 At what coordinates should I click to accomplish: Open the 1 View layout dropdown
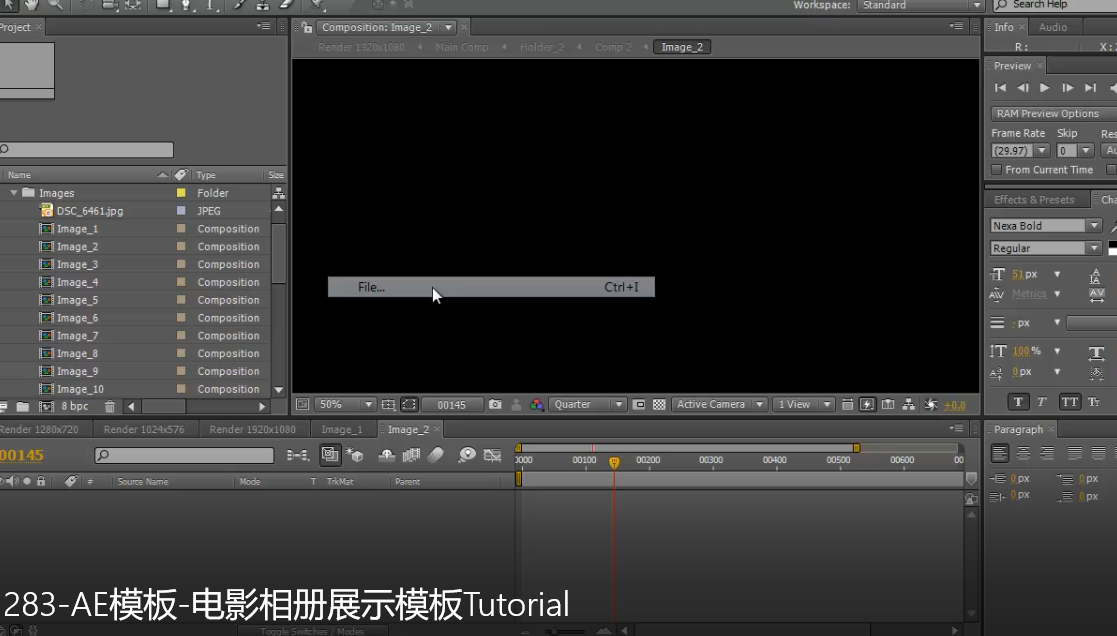click(803, 405)
